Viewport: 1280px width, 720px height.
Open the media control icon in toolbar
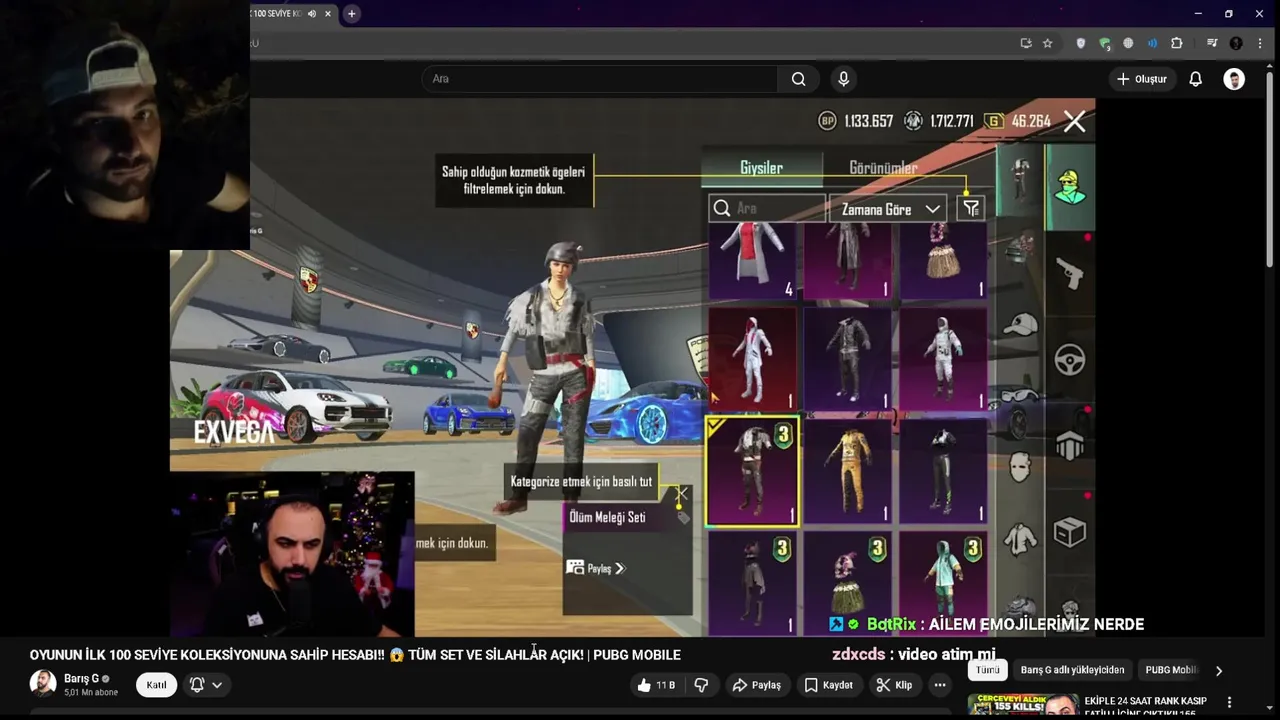pos(1212,43)
